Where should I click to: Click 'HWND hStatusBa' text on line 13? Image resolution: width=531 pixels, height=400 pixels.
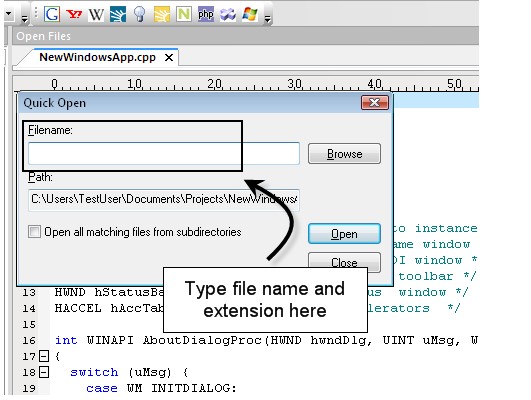click(x=109, y=292)
